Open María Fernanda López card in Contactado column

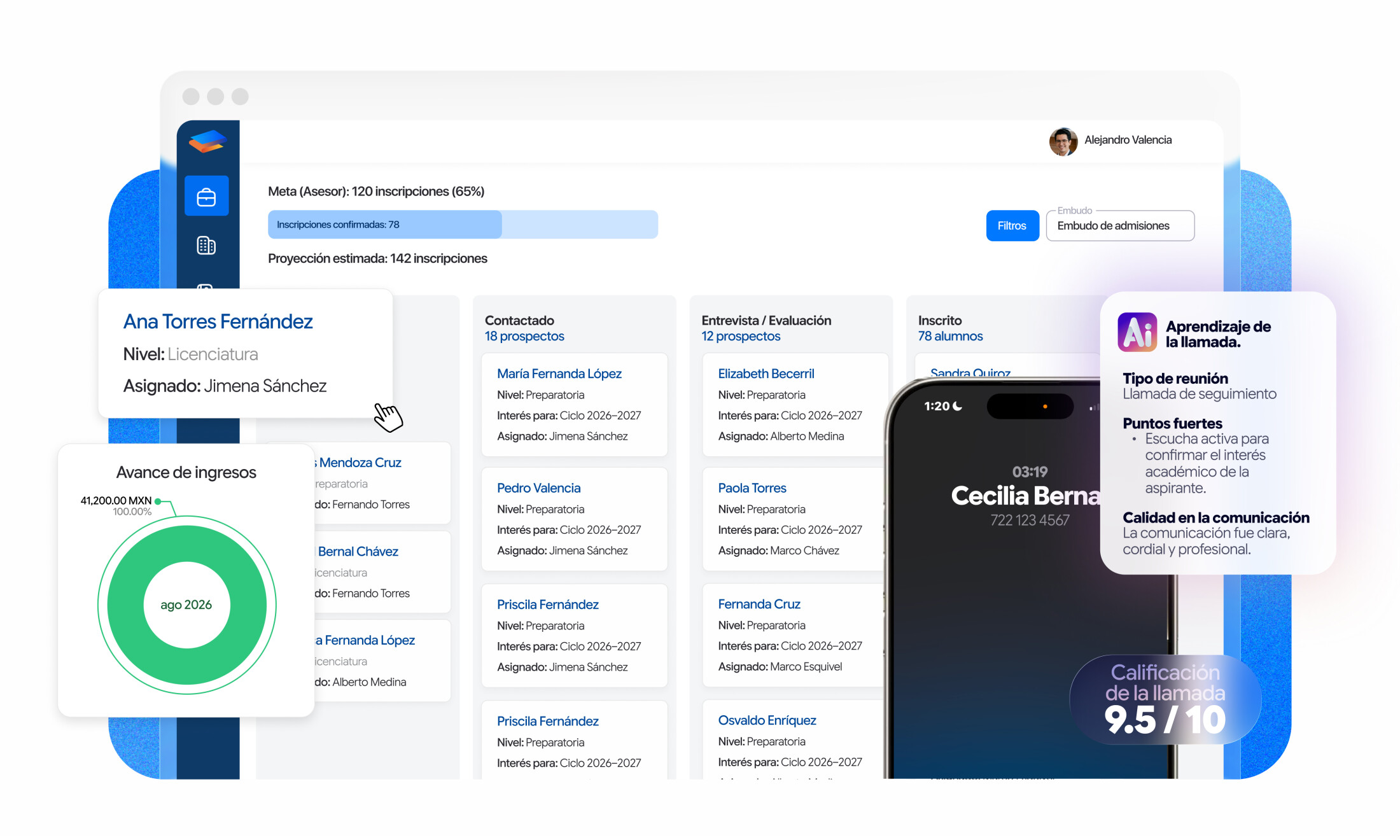tap(575, 405)
